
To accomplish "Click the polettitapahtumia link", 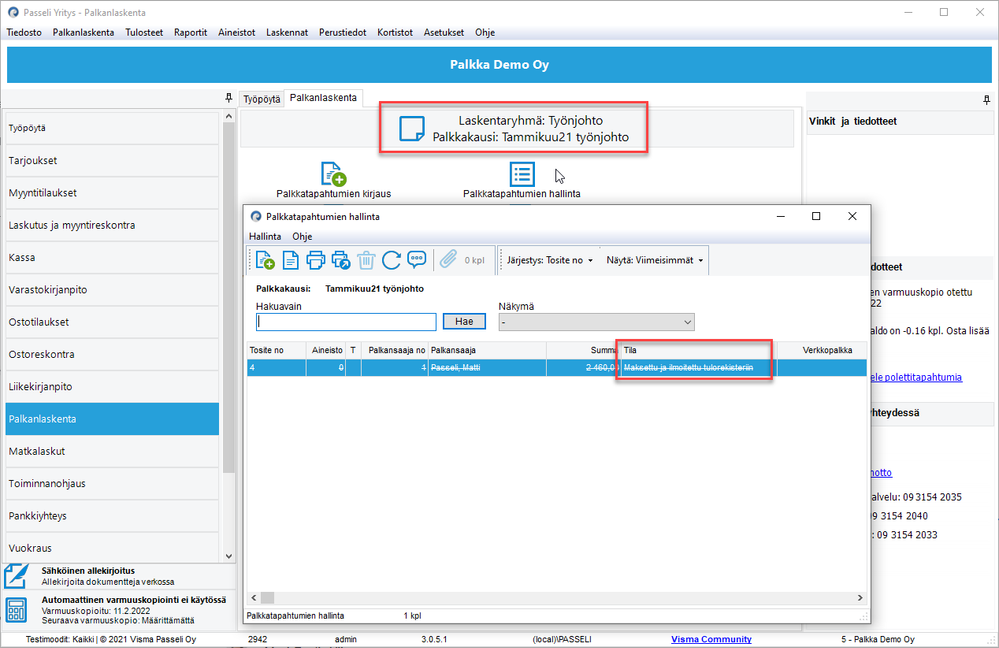I will coord(916,377).
